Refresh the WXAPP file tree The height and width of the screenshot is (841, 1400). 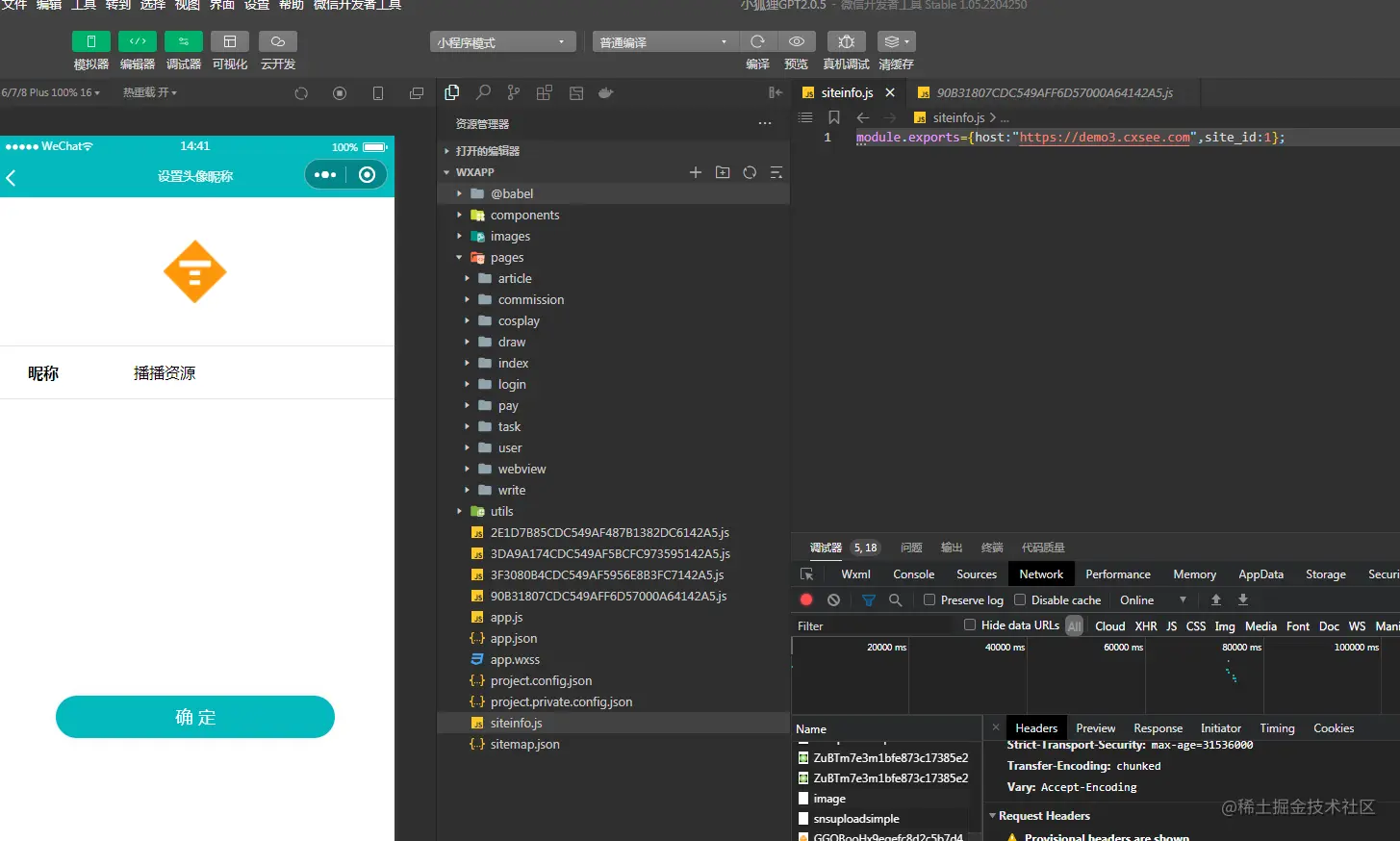750,172
